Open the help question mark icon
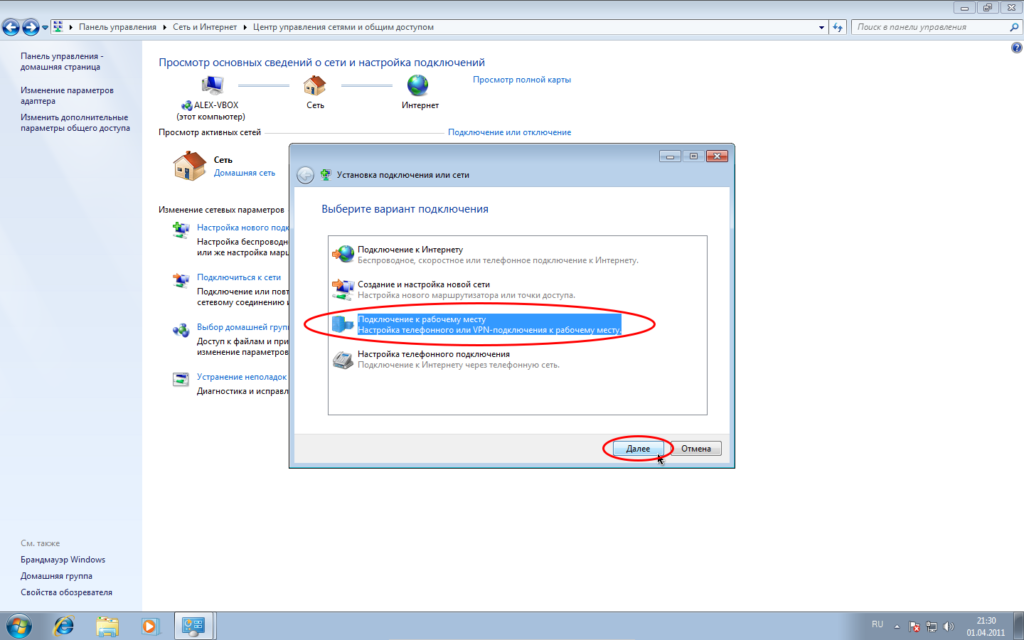Screen dimensions: 1024x640 pyautogui.click(x=1016, y=48)
